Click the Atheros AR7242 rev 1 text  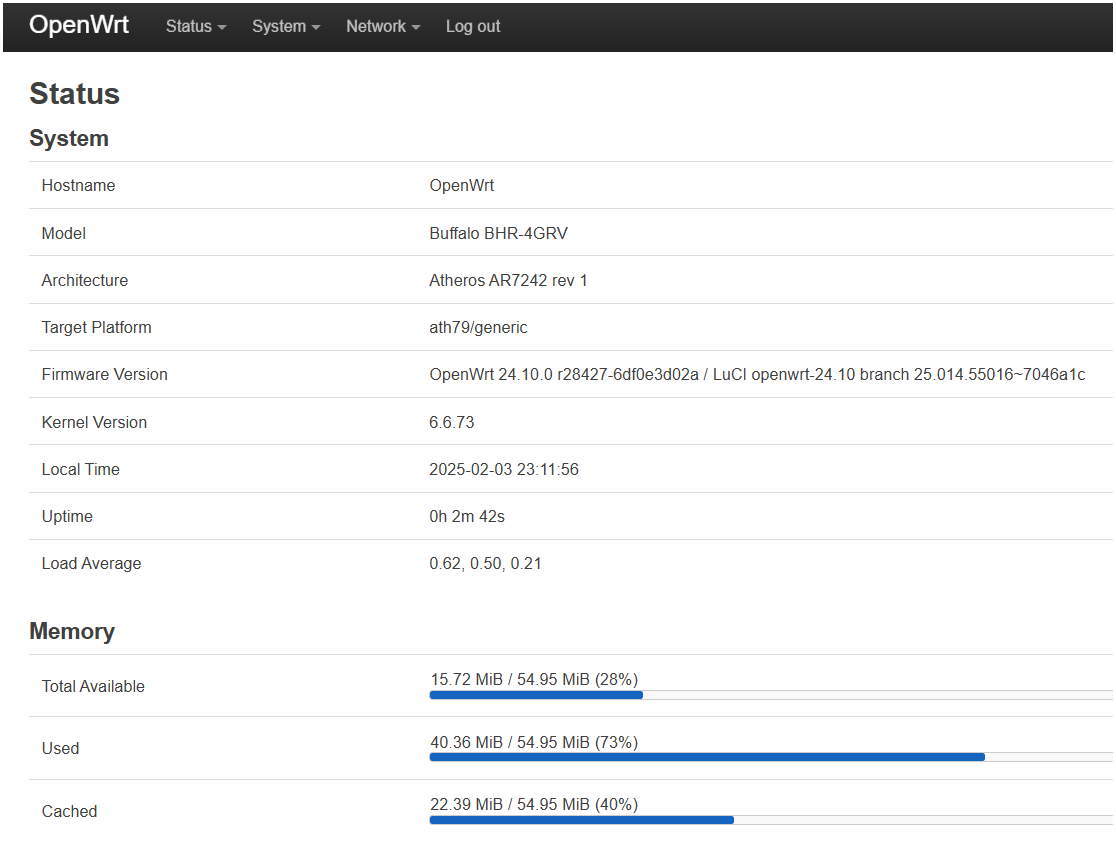[x=508, y=280]
